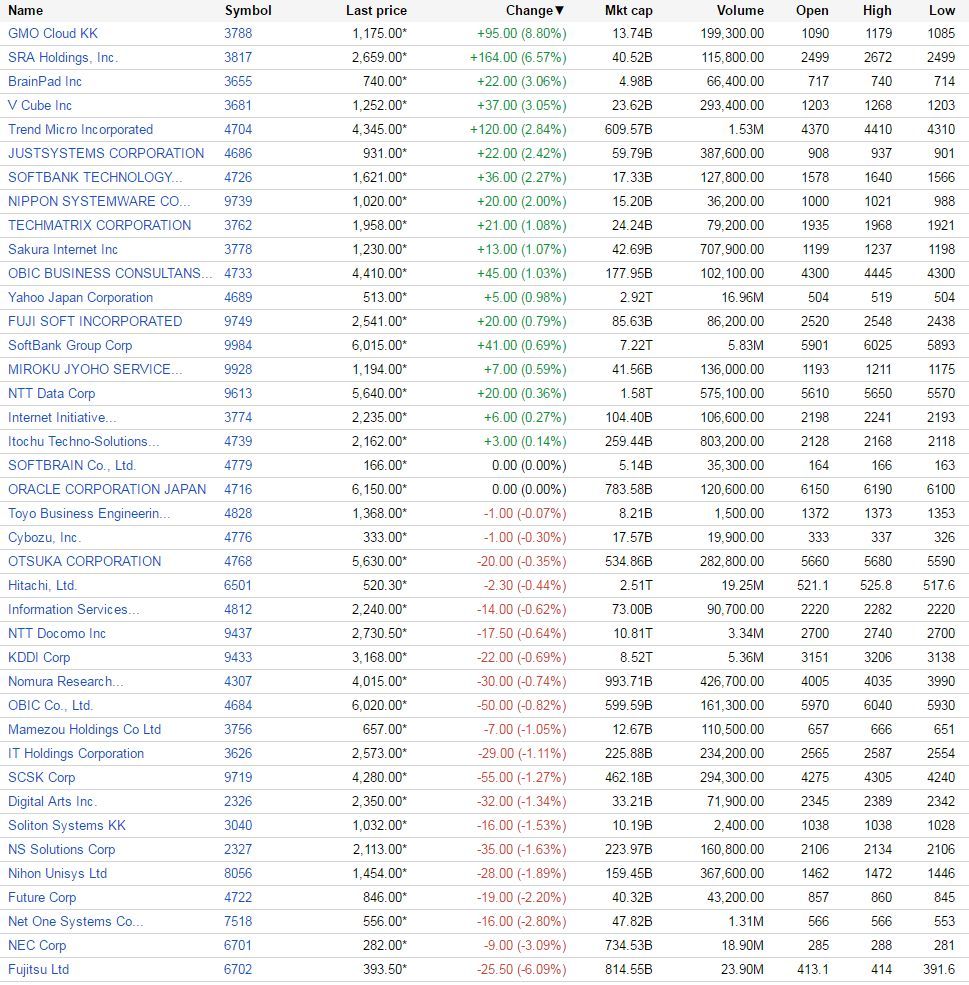Screen dimensions: 969x985
Task: Open Soliton Systems KK link
Action: click(x=67, y=825)
